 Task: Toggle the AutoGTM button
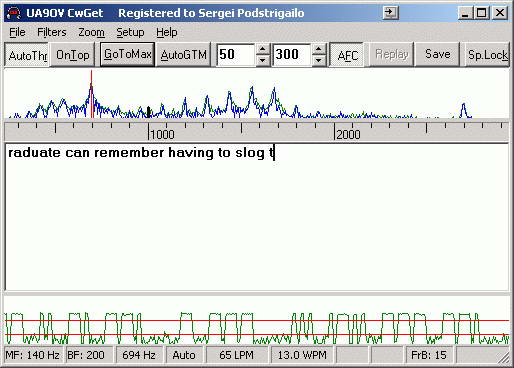point(183,55)
